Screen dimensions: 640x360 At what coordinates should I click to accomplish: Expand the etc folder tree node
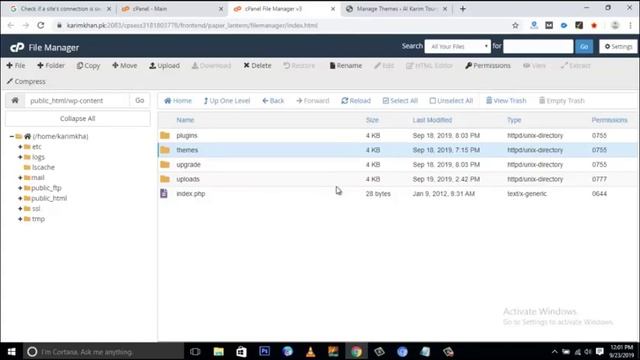pyautogui.click(x=20, y=147)
